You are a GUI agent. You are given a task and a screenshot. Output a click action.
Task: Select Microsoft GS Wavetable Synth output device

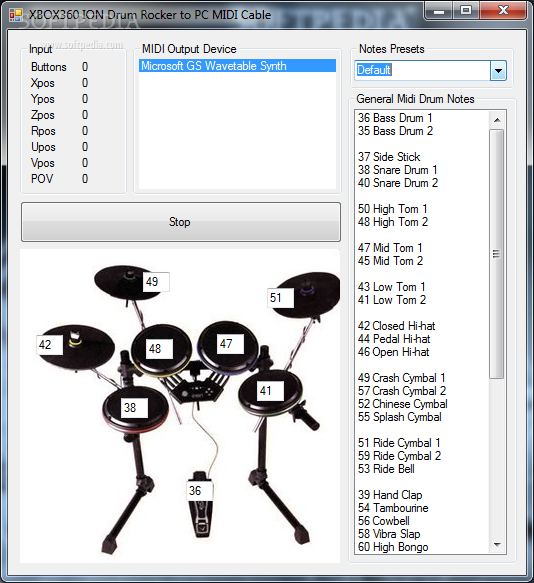237,66
